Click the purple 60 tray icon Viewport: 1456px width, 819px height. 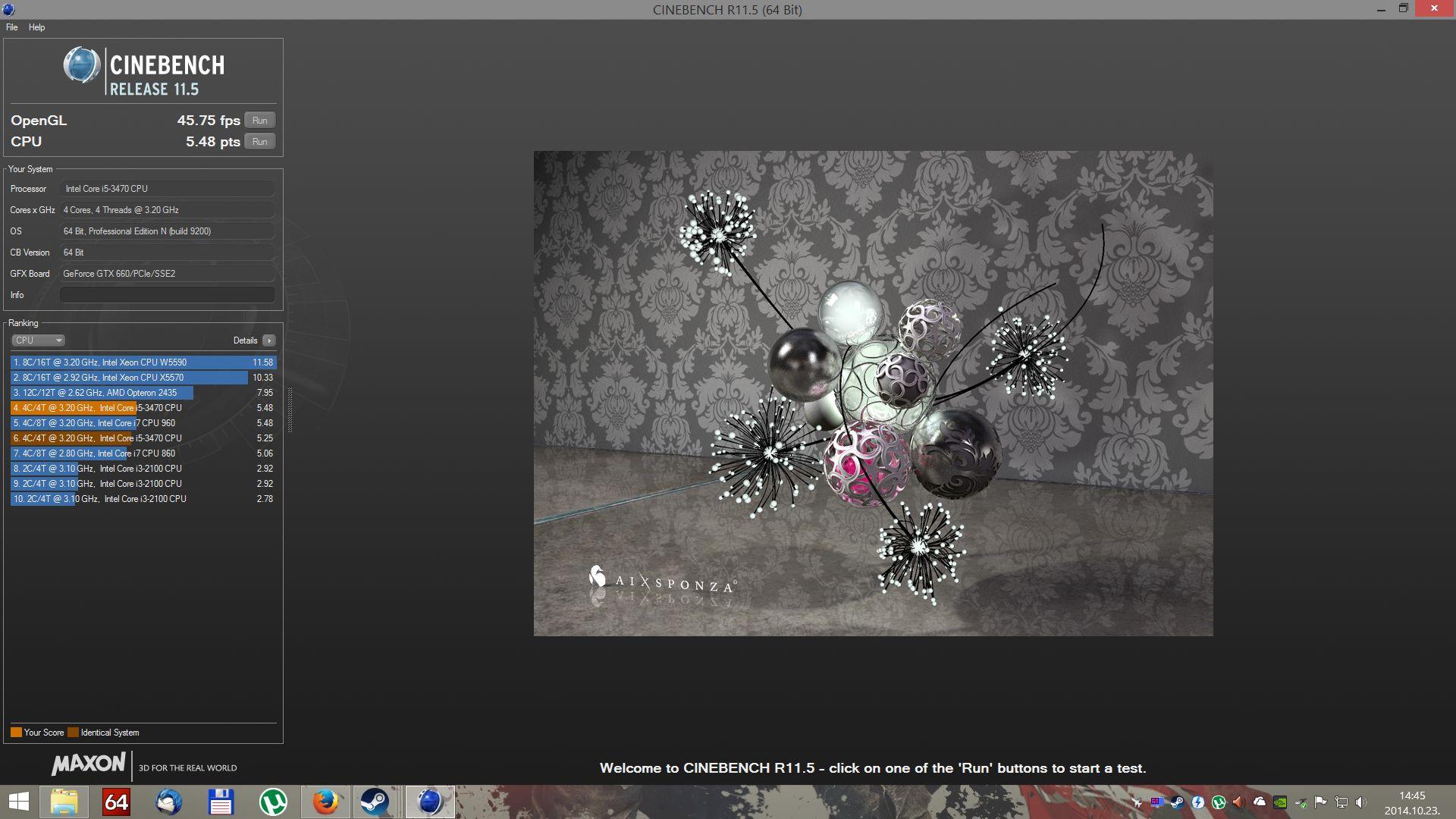point(1156,802)
